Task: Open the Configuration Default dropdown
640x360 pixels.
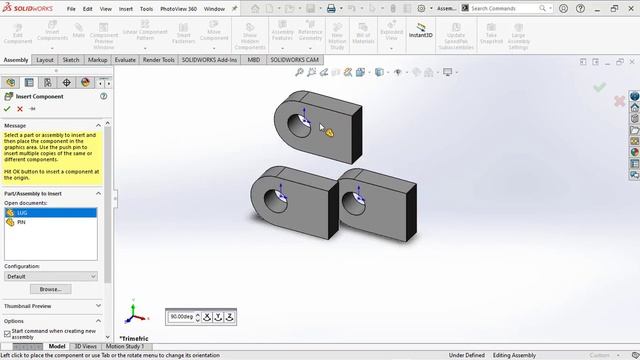Action: point(51,276)
